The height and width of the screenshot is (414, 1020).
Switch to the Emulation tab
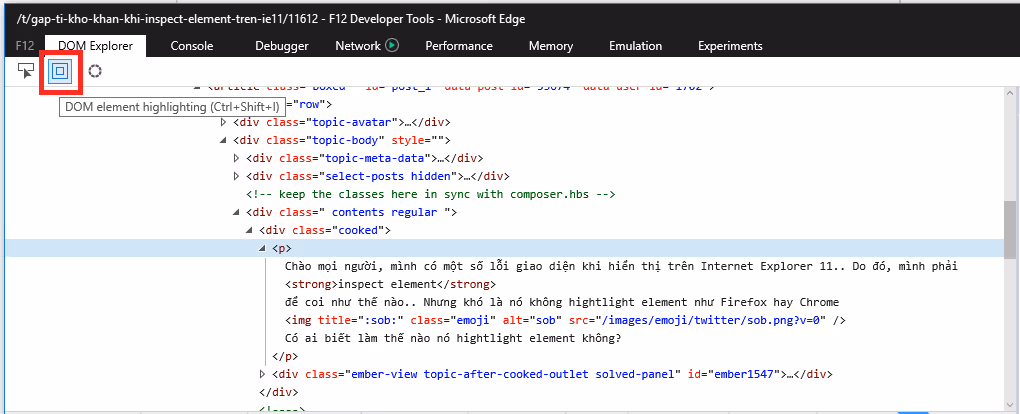pyautogui.click(x=636, y=46)
